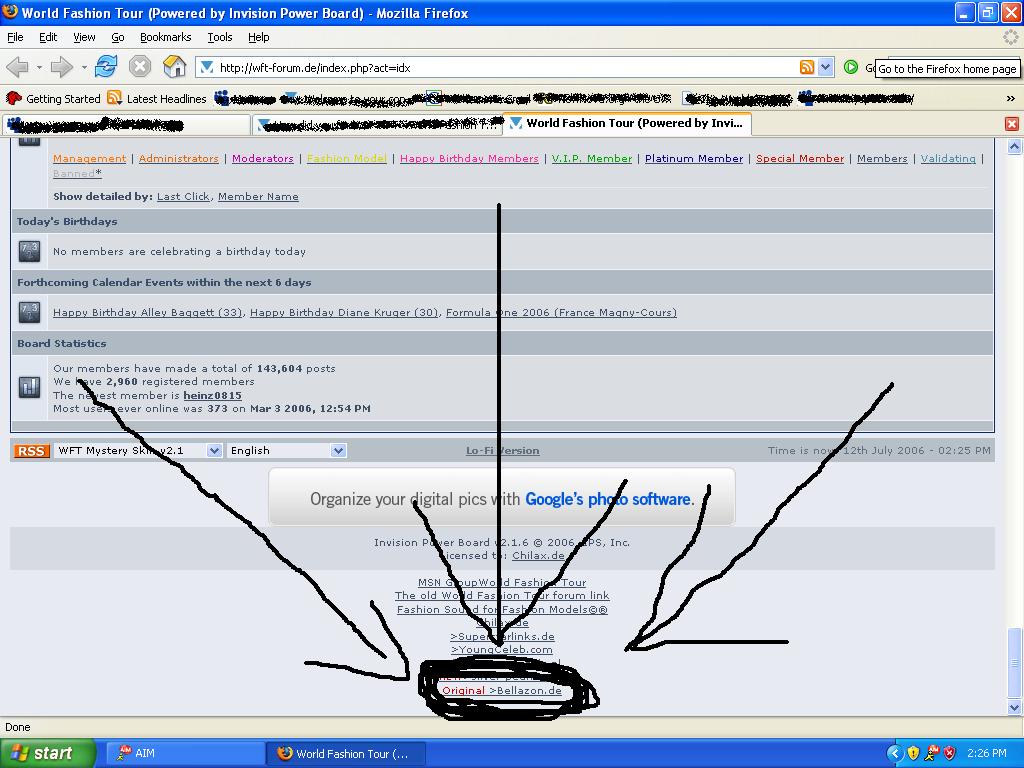
Task: Open newest member heinz0815 profile link
Action: pyautogui.click(x=212, y=395)
